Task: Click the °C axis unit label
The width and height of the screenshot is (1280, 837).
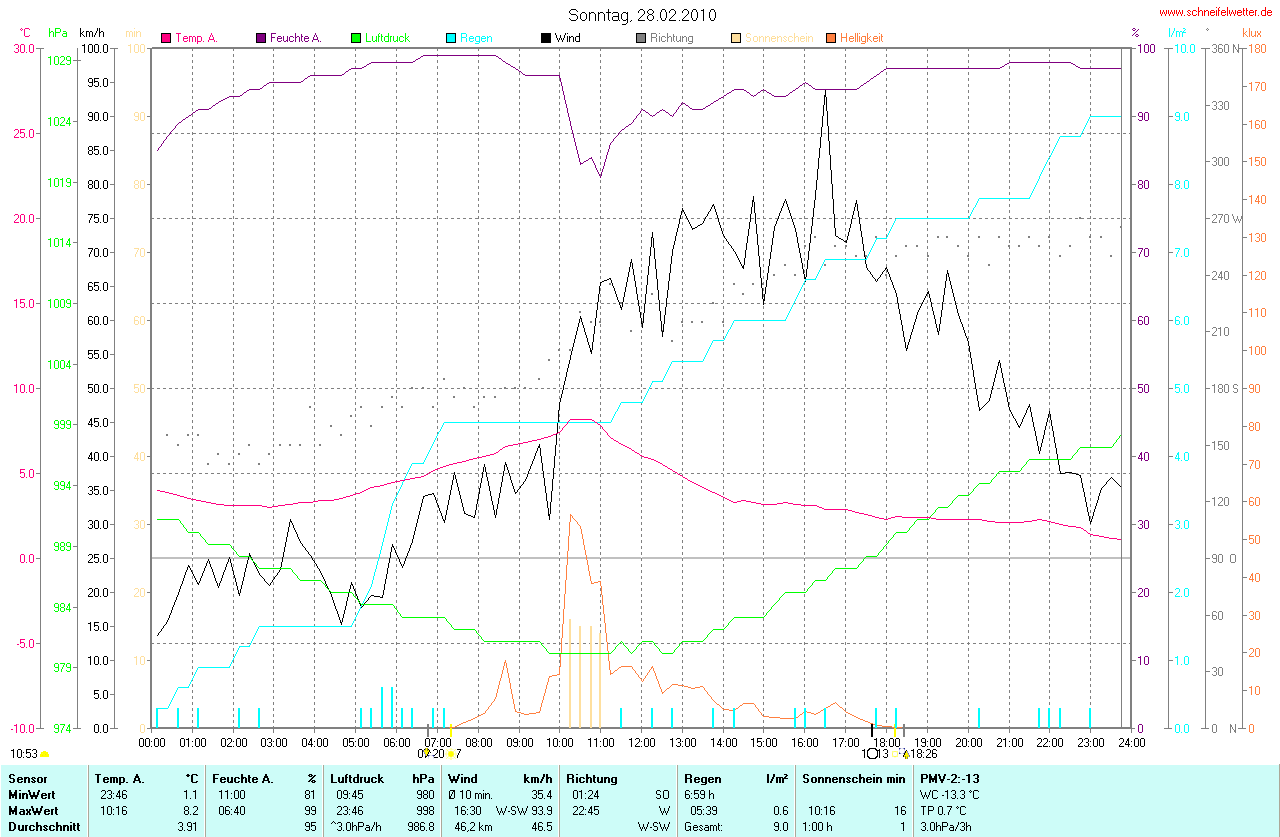Action: (x=25, y=33)
